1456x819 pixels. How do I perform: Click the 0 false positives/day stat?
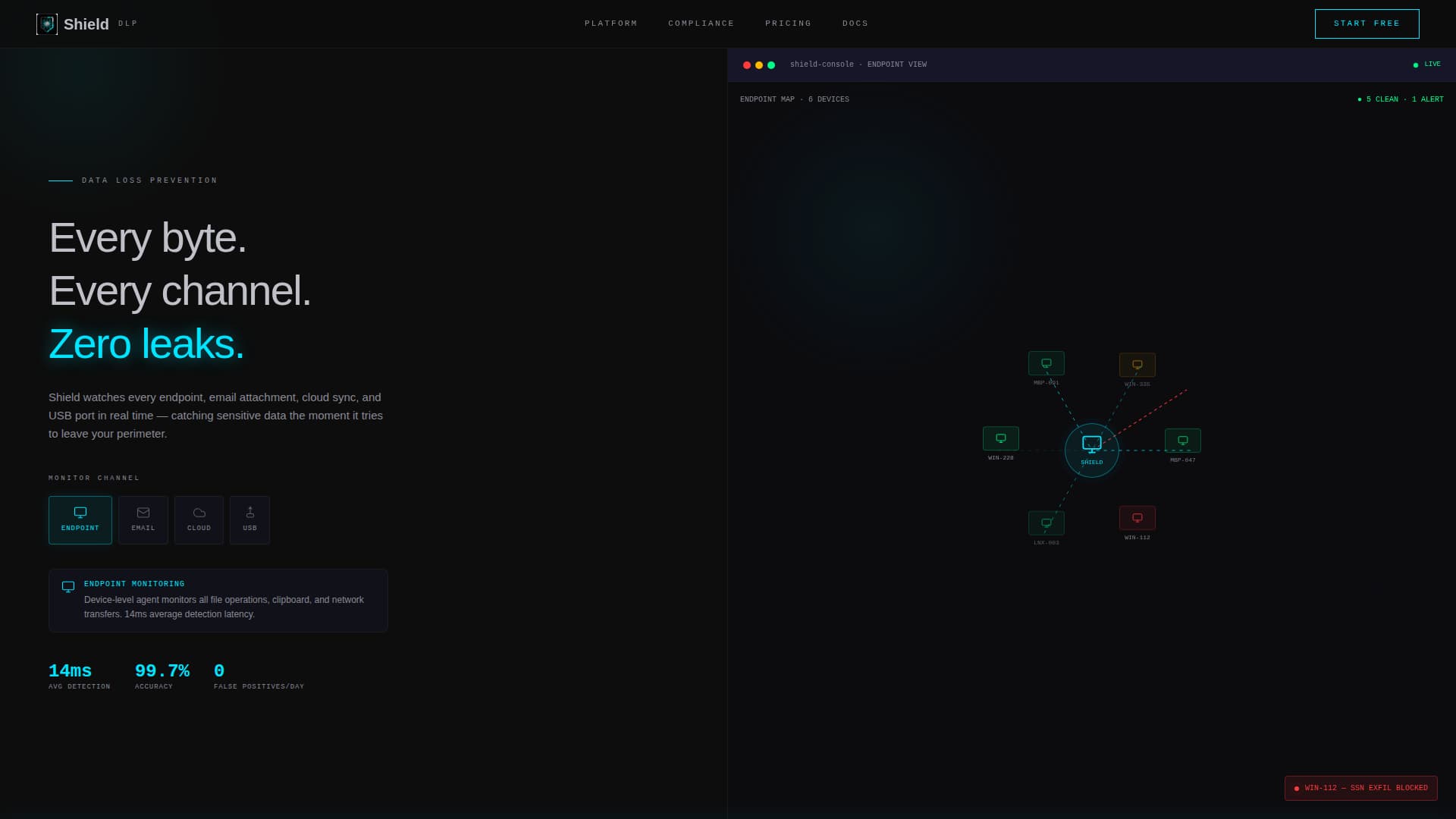(x=259, y=676)
